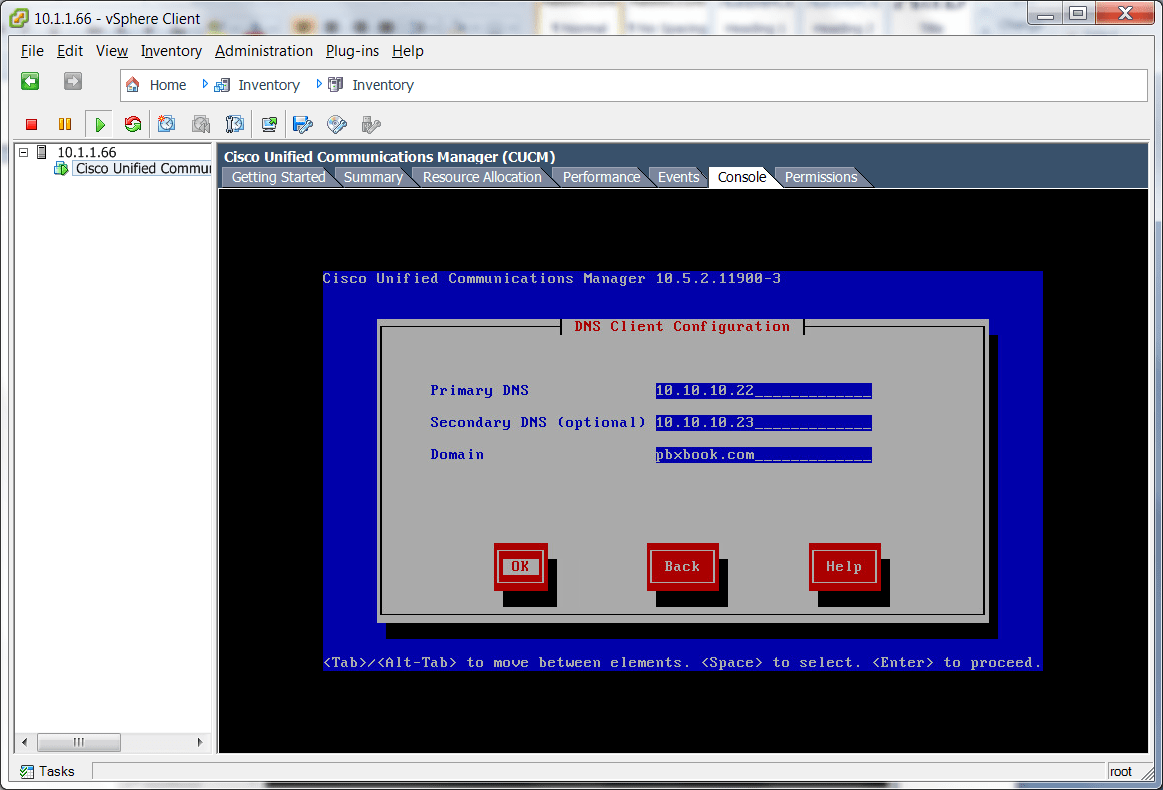Click the grey forward navigation arrow
This screenshot has width=1163, height=790.
click(x=73, y=82)
